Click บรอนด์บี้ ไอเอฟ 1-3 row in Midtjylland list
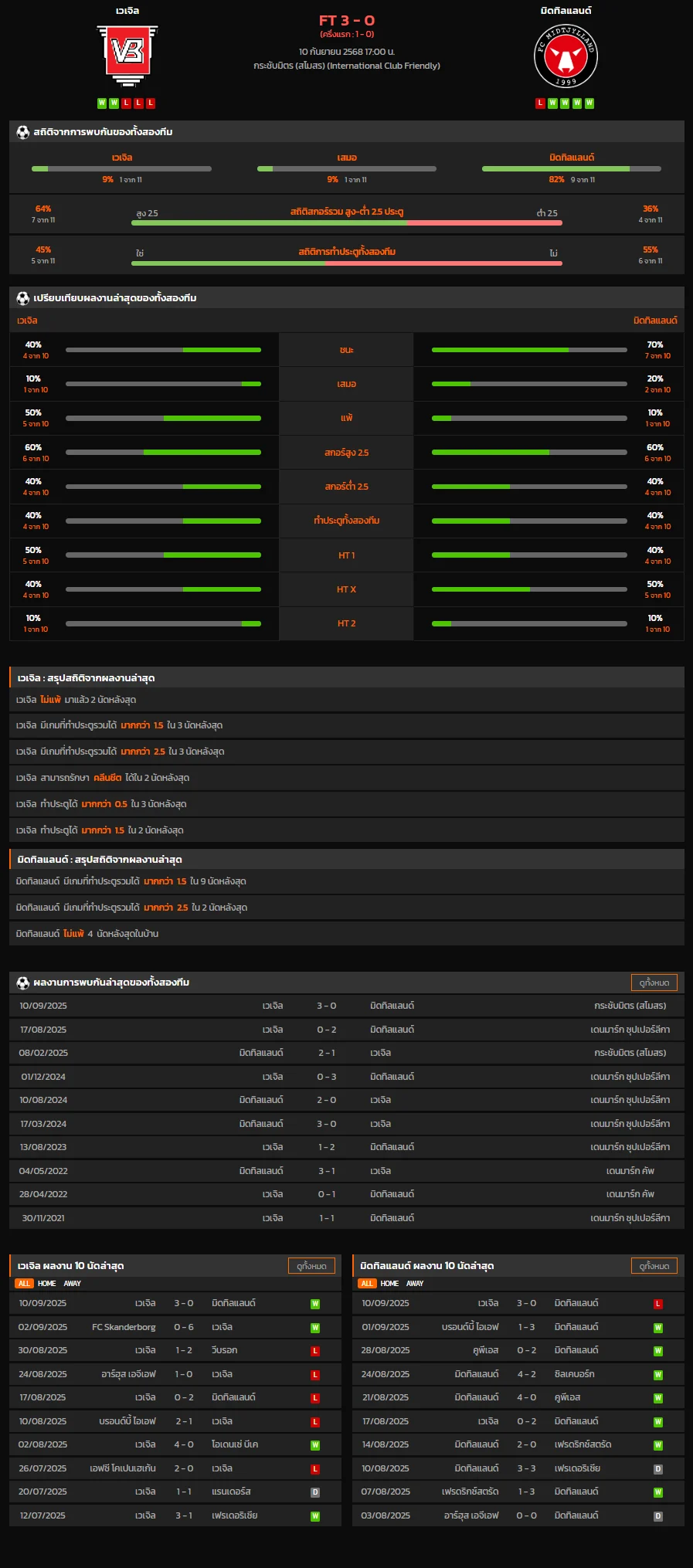The width and height of the screenshot is (693, 1568). coord(518,1327)
